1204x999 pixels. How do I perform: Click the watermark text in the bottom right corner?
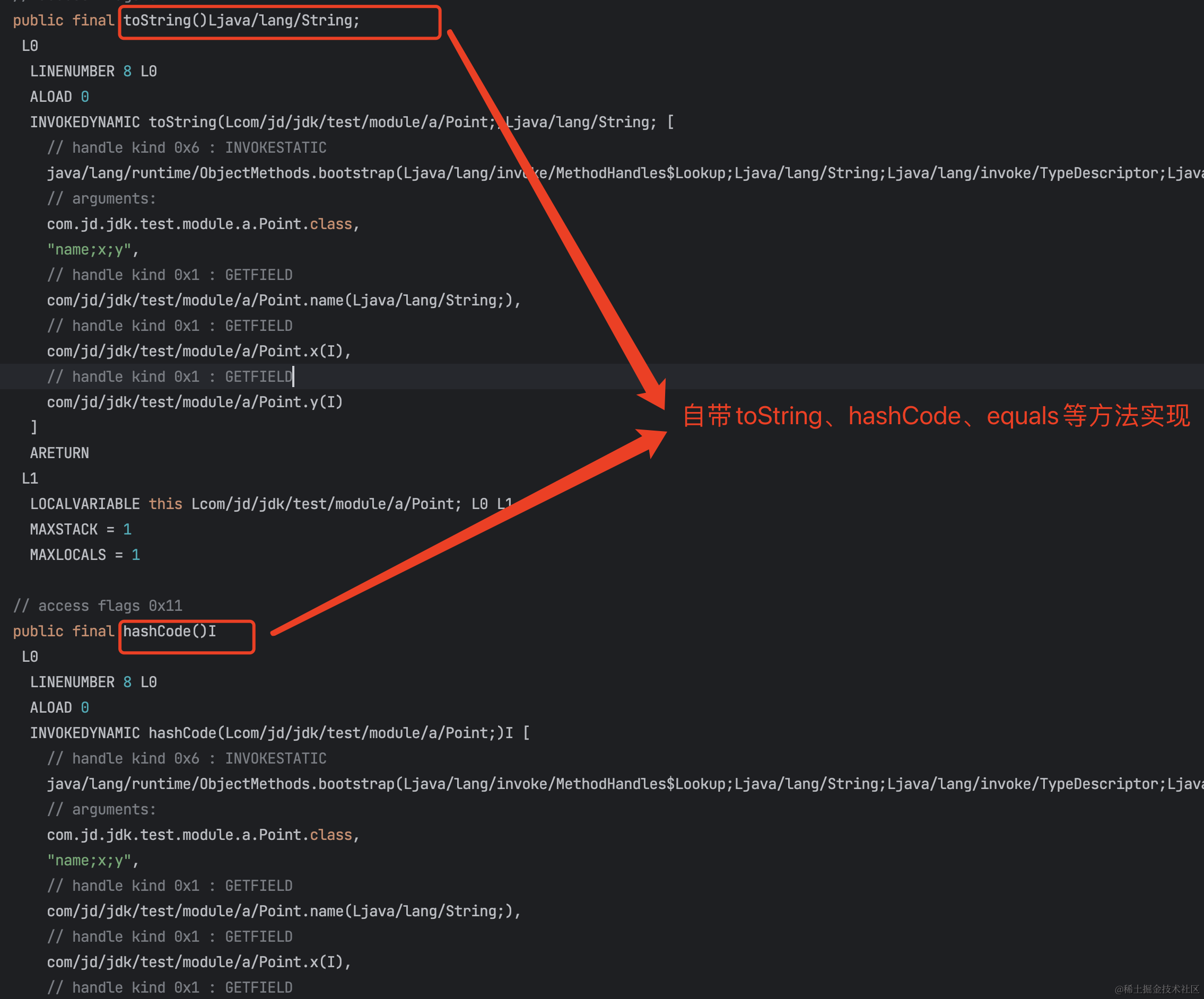click(1156, 989)
